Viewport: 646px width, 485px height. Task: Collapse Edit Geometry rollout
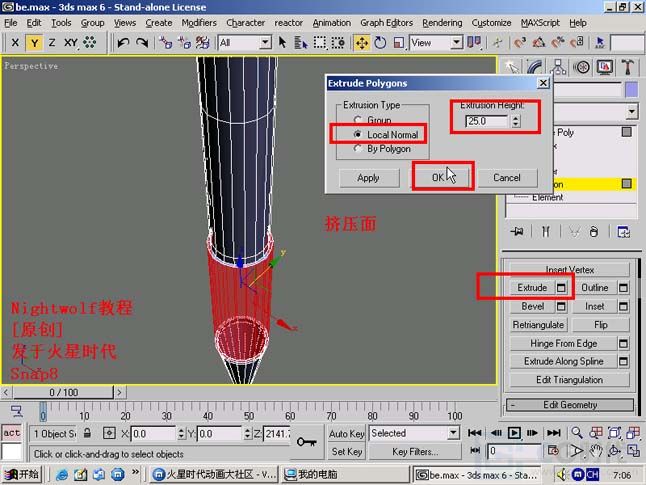[570, 405]
